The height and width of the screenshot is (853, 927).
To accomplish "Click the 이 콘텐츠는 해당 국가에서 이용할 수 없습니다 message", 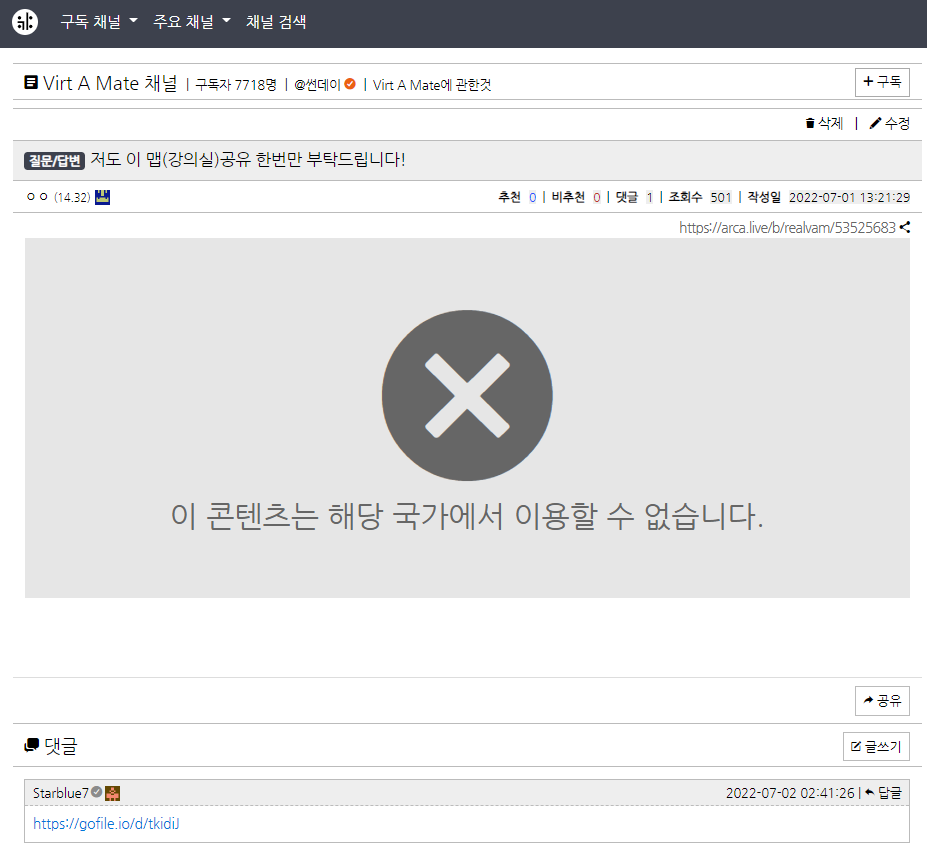I will click(467, 516).
